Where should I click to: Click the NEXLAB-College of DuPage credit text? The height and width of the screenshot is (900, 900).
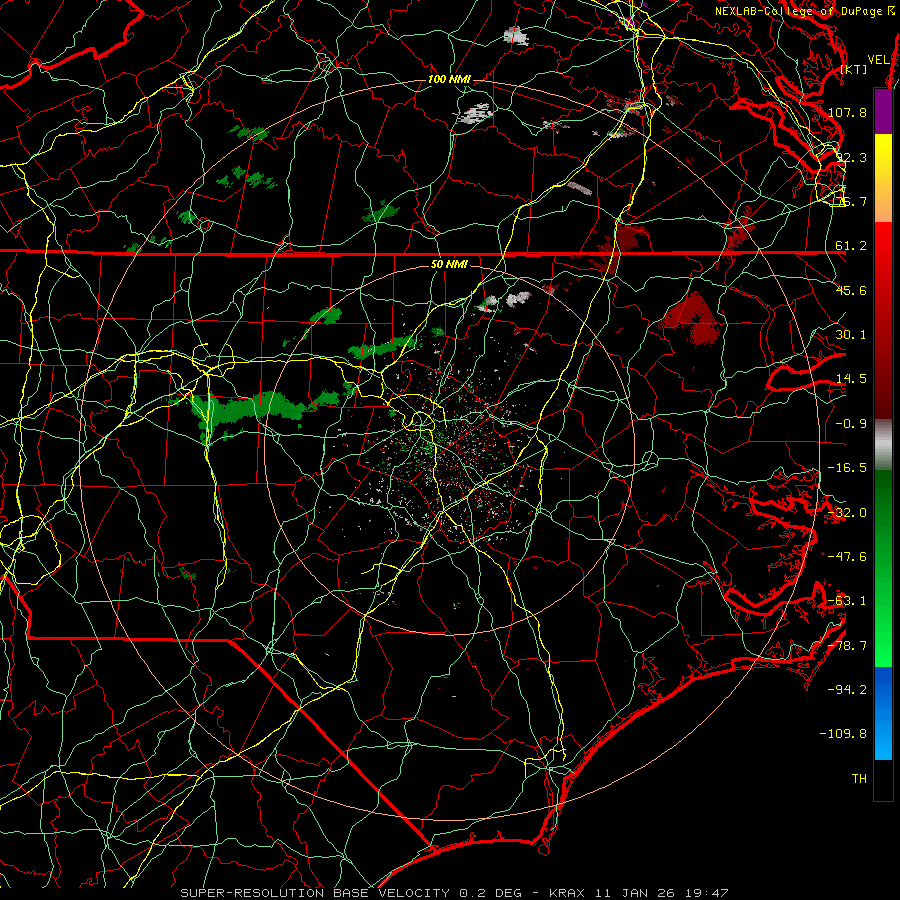799,11
